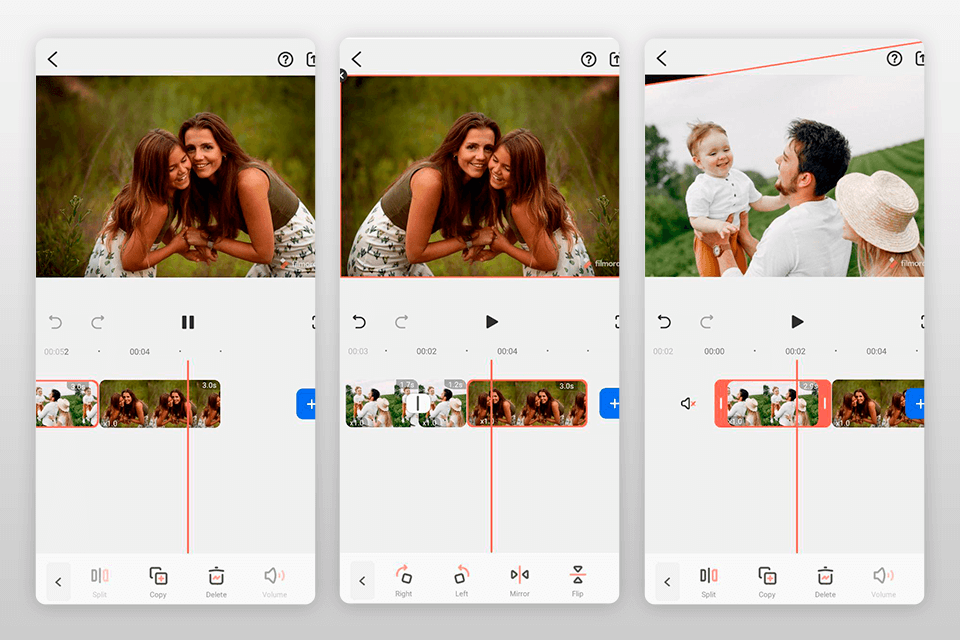Play the video in the middle screen

coord(491,321)
